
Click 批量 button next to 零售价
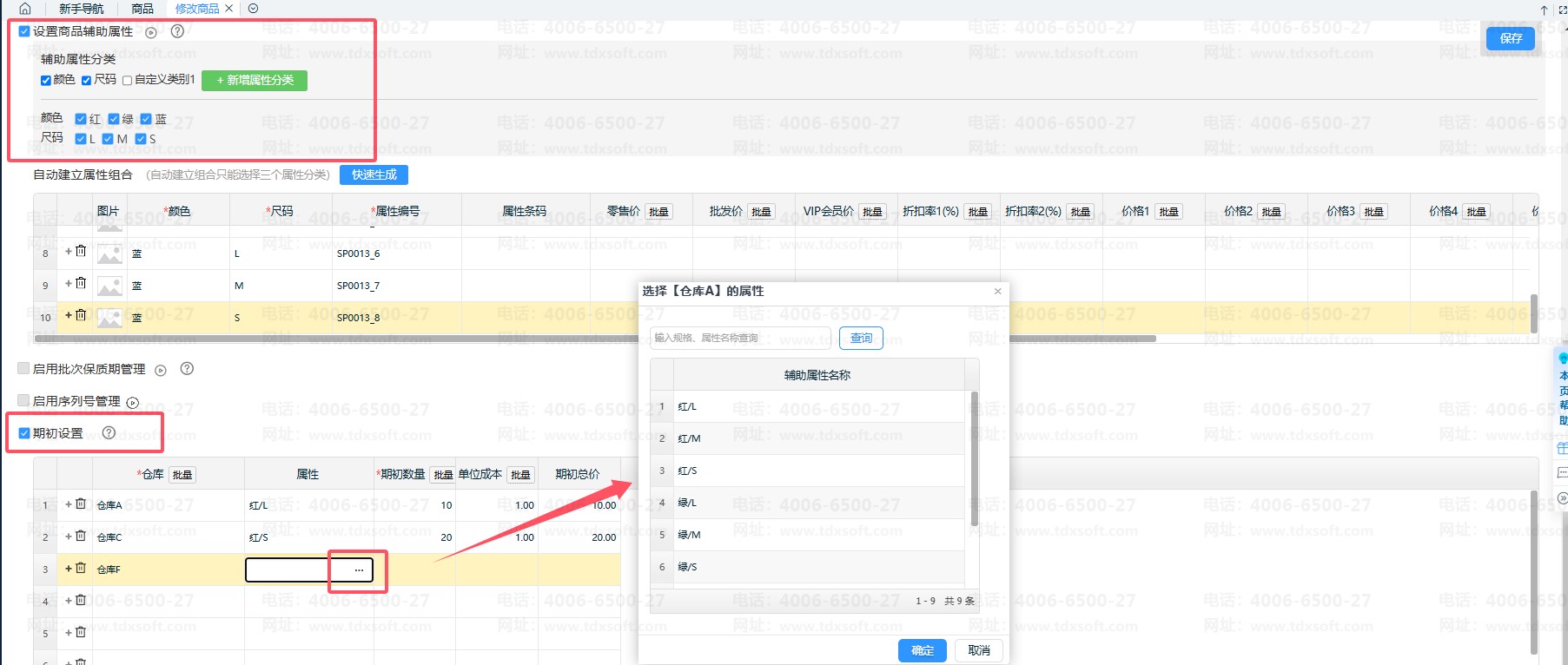(658, 212)
